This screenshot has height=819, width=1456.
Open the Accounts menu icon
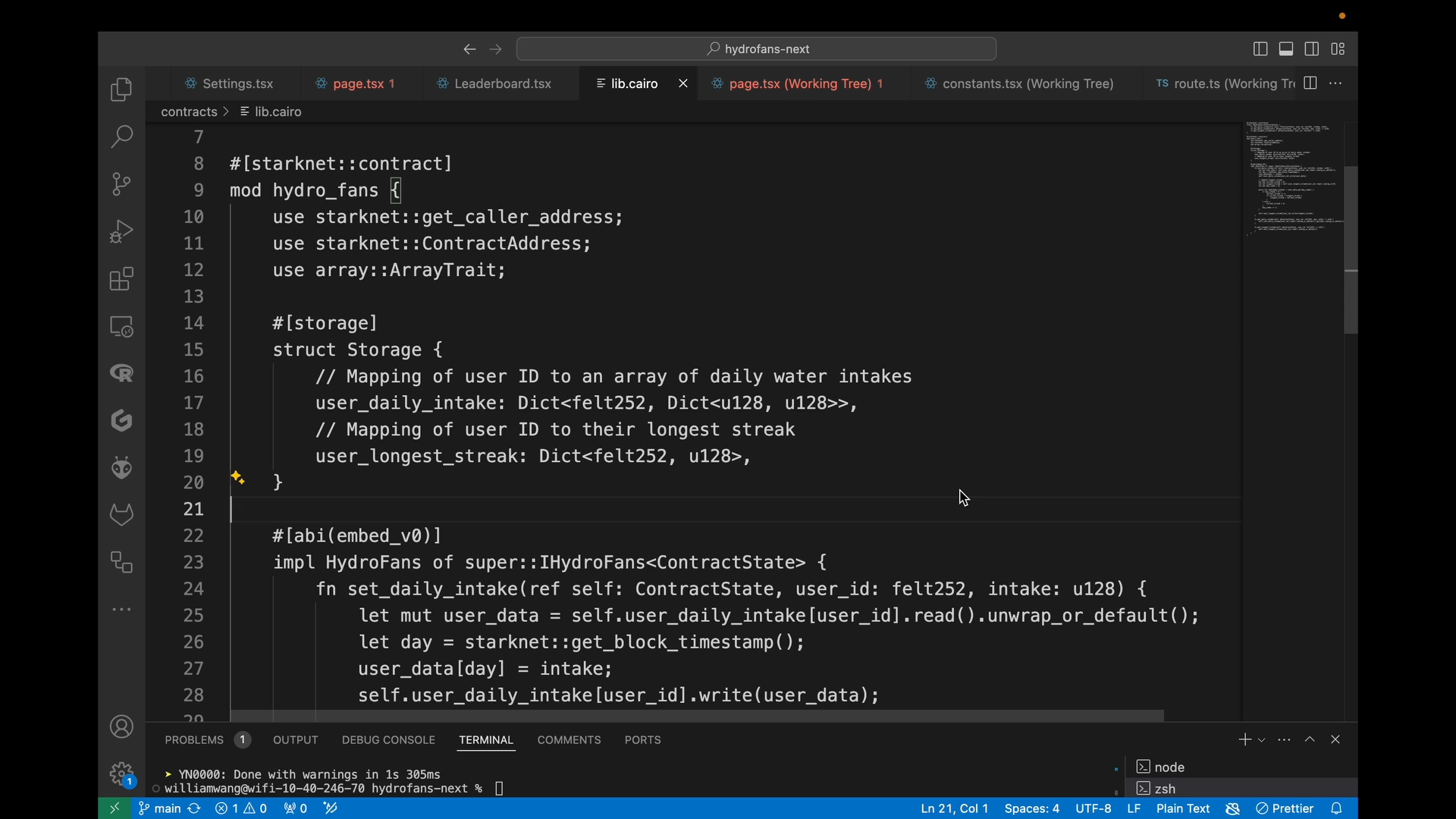click(121, 727)
